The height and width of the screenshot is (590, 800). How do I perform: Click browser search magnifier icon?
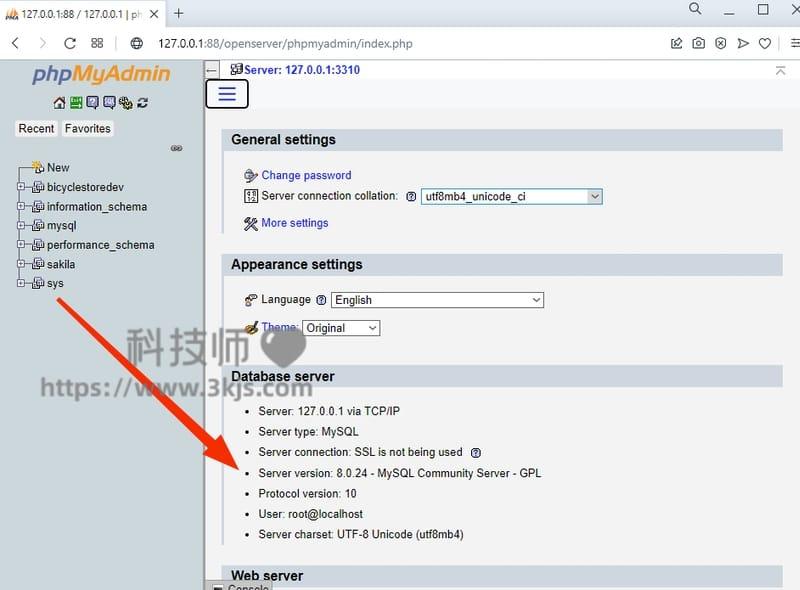[x=695, y=9]
